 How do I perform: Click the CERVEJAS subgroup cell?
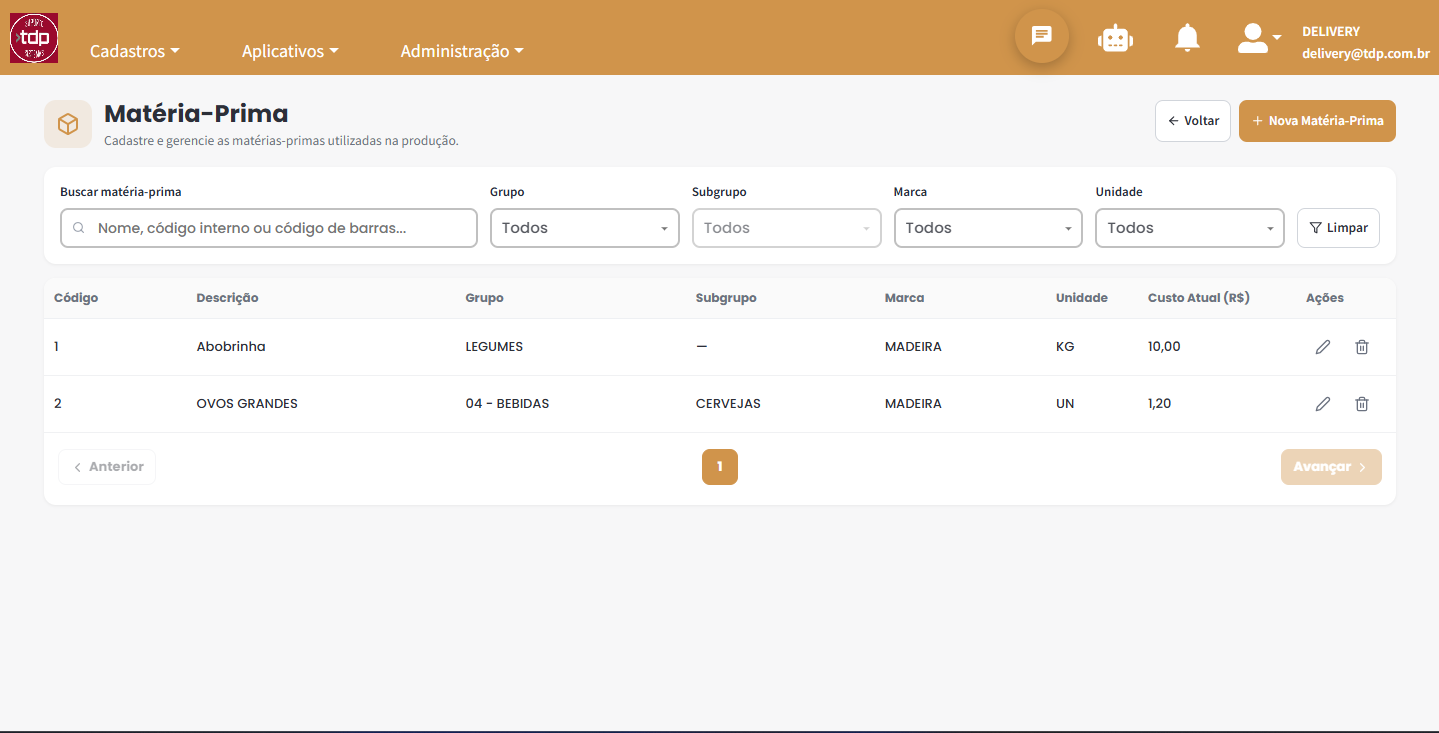728,404
